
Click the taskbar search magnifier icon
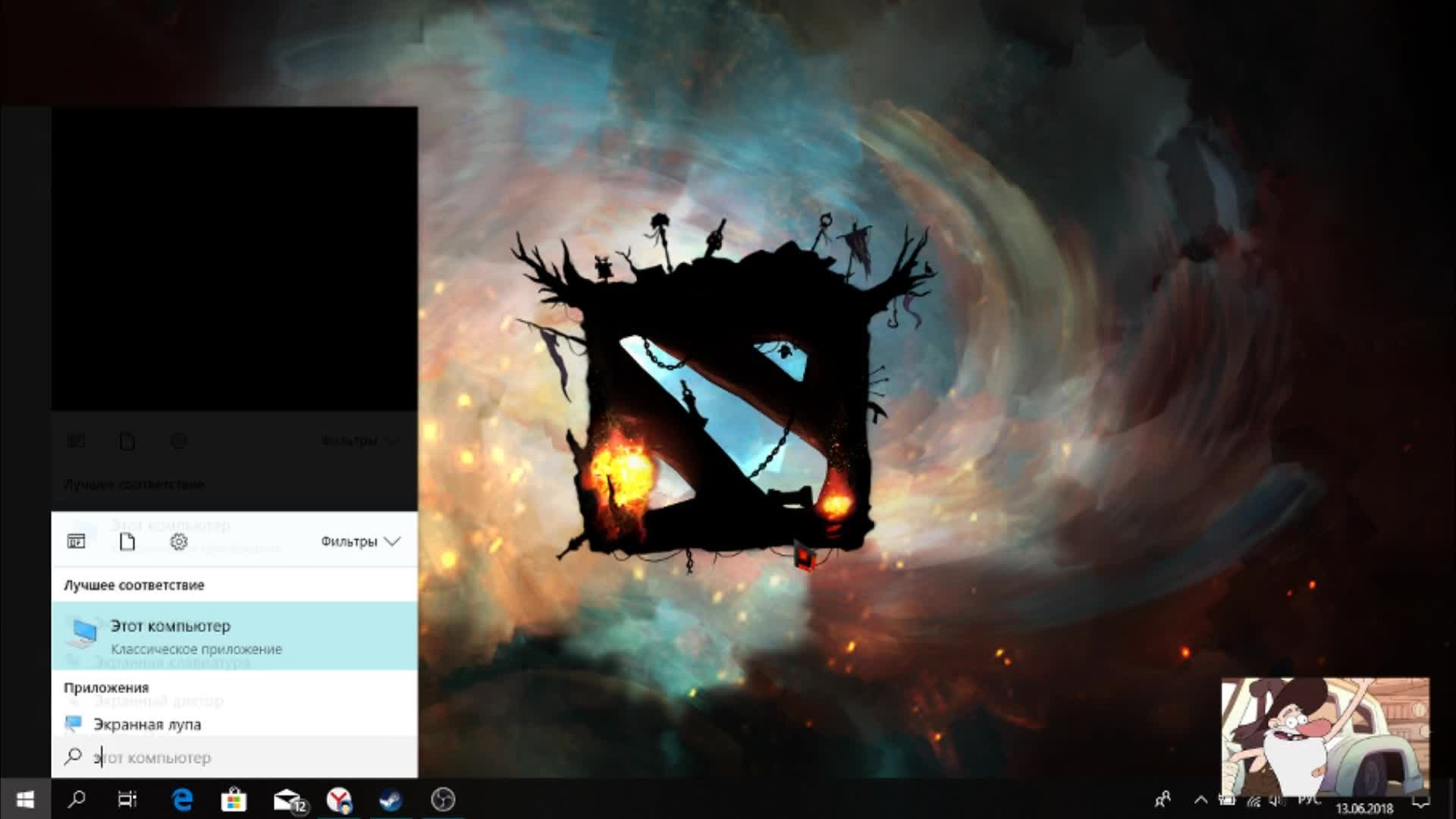click(77, 799)
